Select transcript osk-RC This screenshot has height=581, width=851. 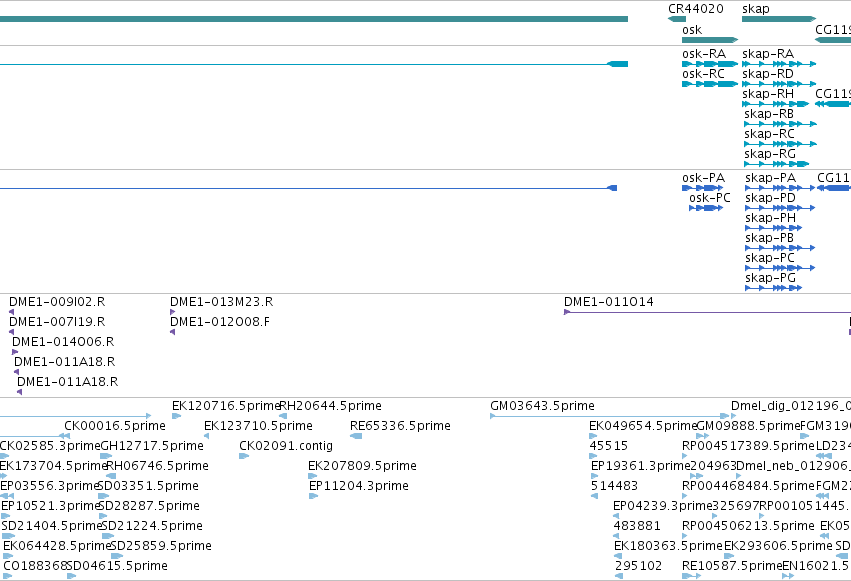pyautogui.click(x=710, y=84)
